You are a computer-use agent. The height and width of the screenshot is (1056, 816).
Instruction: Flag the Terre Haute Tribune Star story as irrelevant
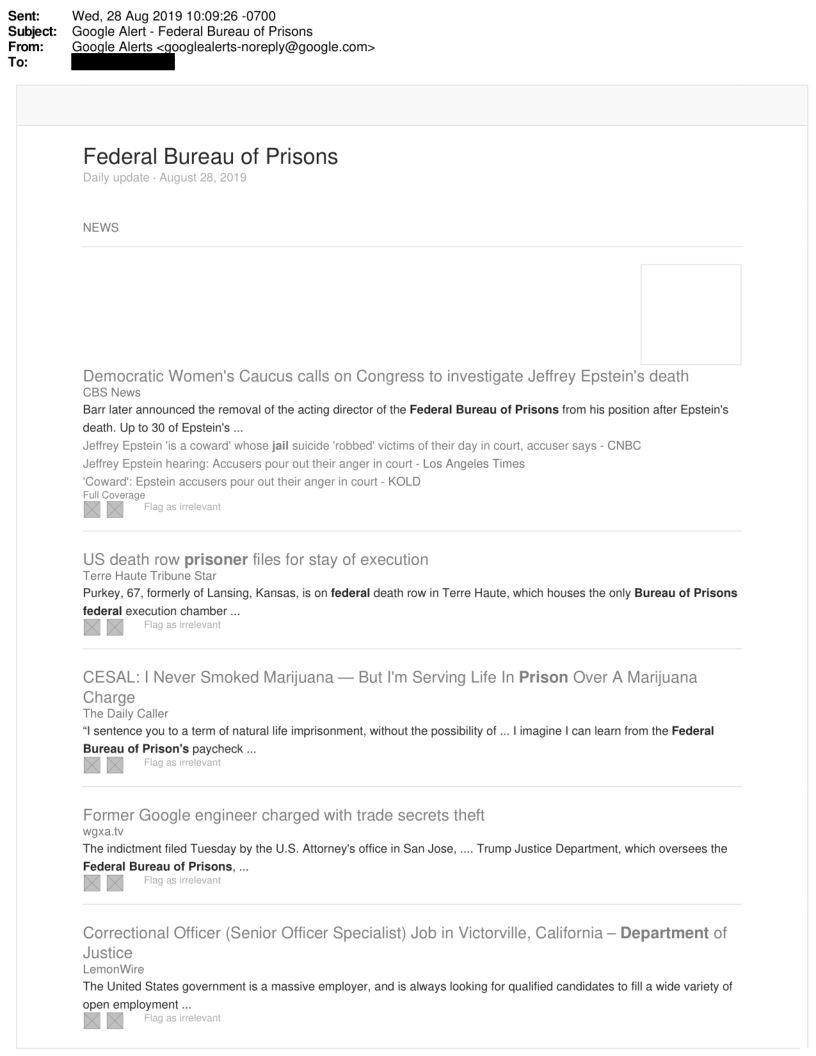pyautogui.click(x=182, y=625)
